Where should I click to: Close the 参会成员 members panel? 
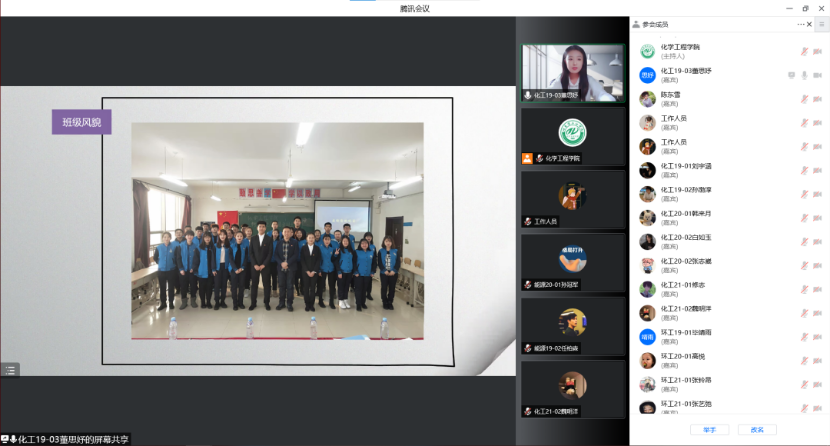point(809,24)
